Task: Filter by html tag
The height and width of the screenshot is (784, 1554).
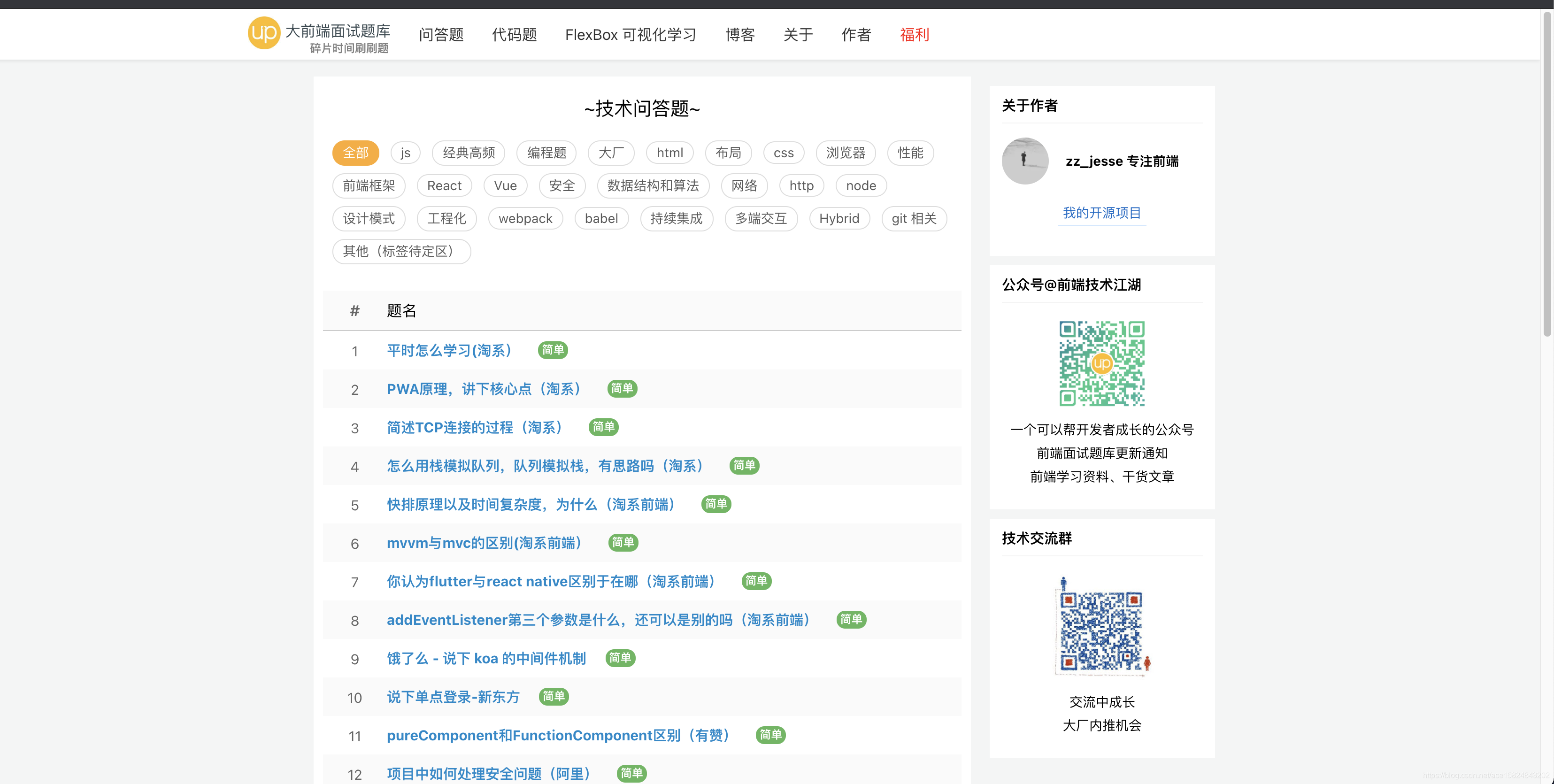Action: 669,153
